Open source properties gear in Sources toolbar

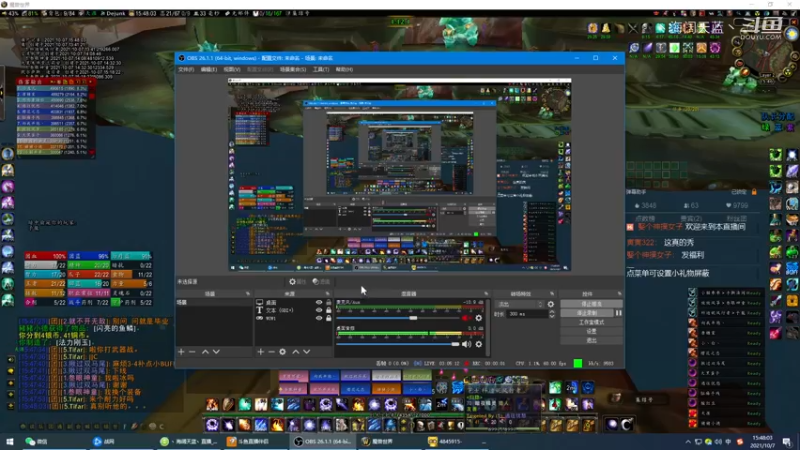283,352
